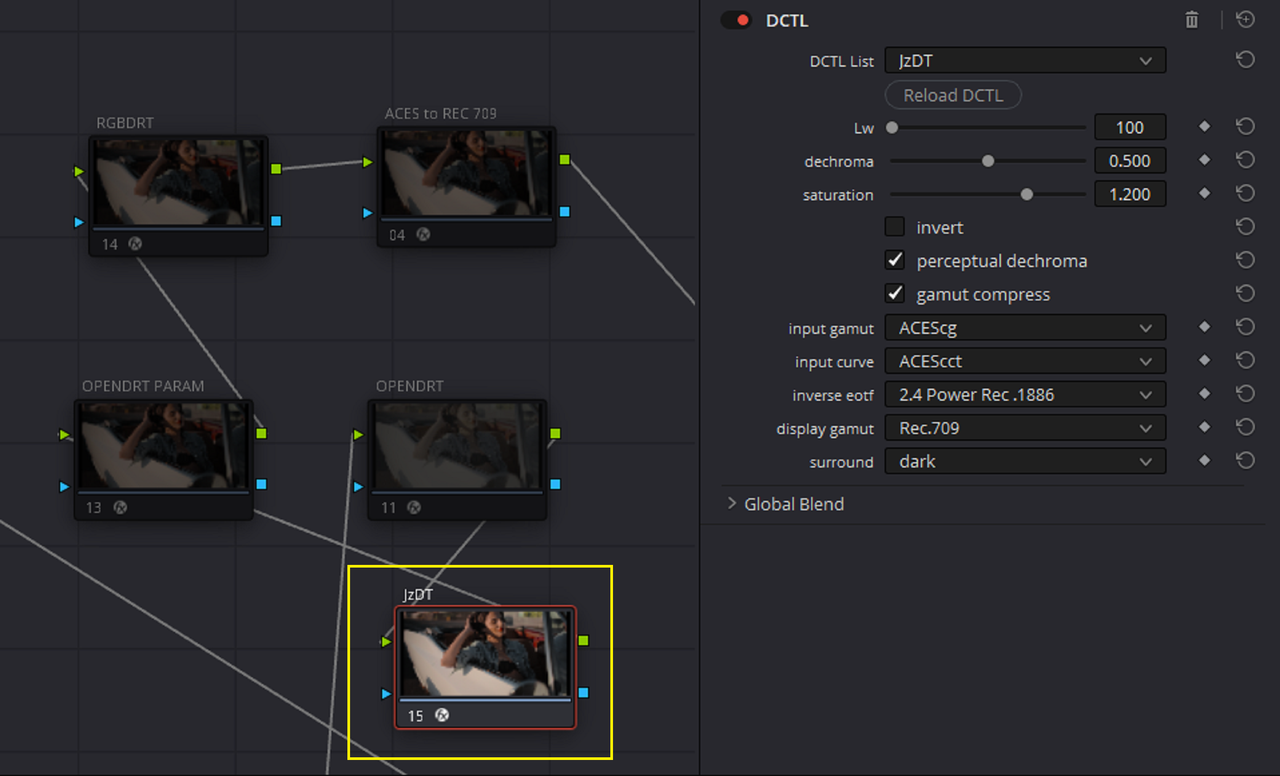Reset the display gamut setting

coord(1245,427)
